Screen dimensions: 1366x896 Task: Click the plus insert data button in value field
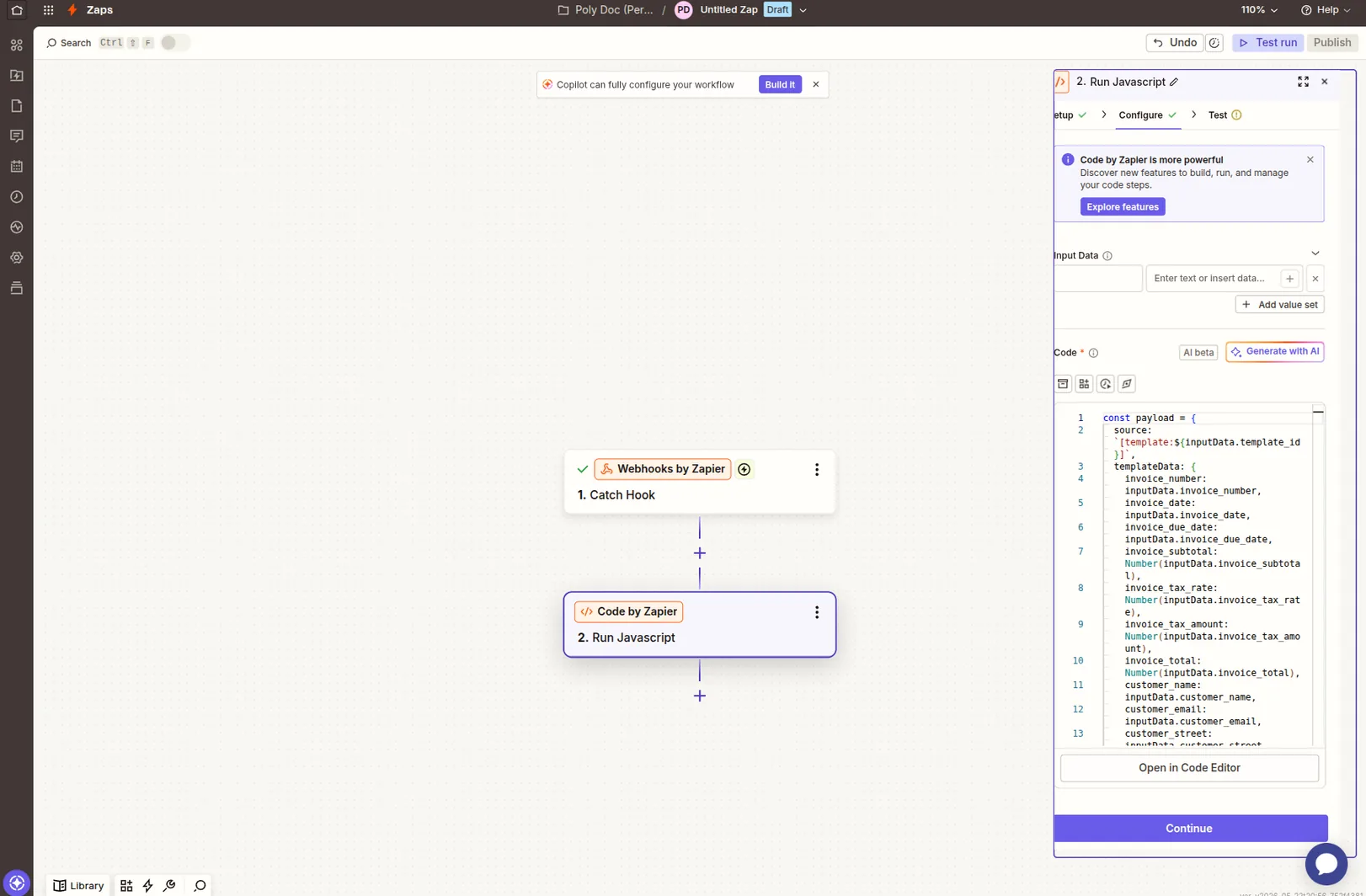click(1289, 279)
